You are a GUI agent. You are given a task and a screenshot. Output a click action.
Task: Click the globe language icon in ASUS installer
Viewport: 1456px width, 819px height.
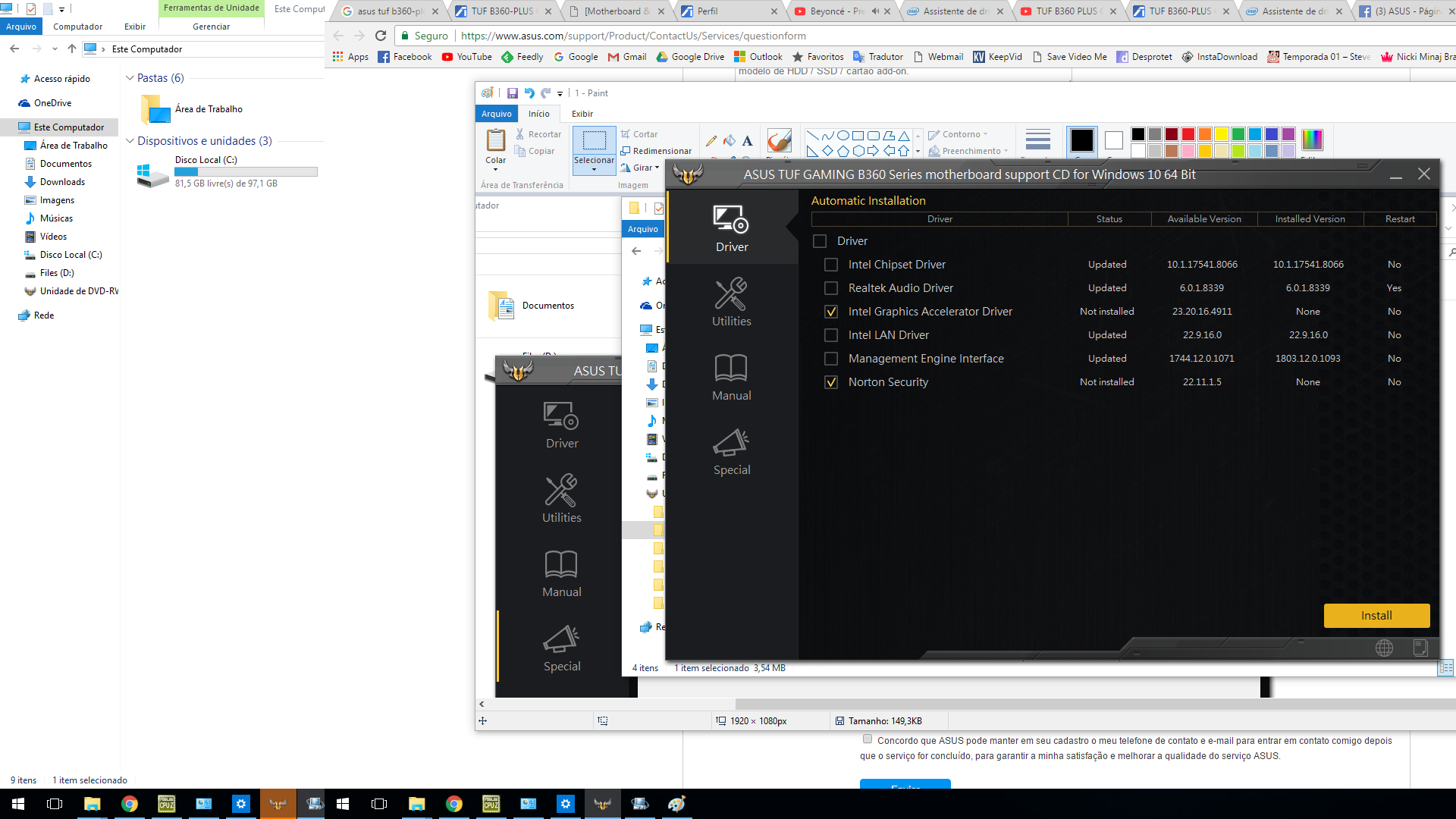[x=1384, y=648]
